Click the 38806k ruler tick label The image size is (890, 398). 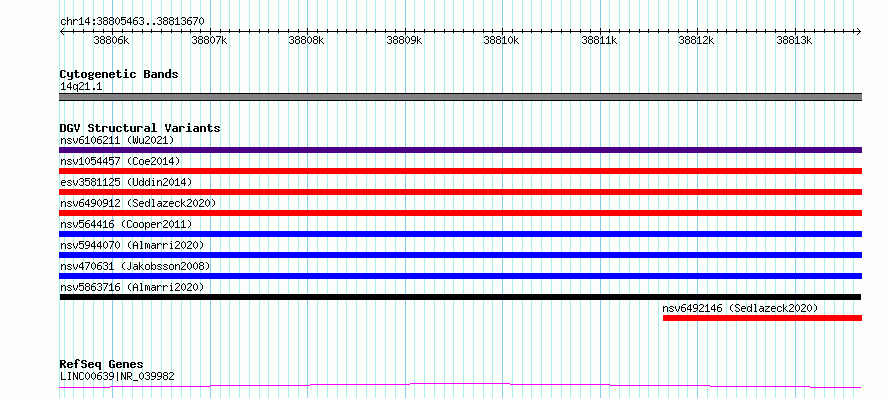point(112,40)
